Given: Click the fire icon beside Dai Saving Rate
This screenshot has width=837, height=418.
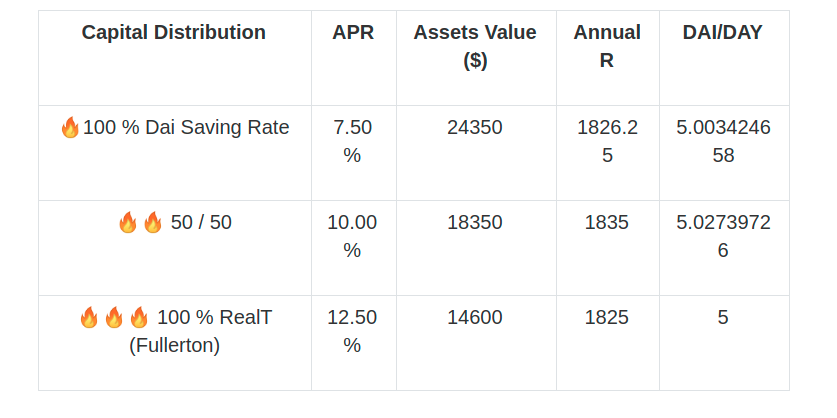Looking at the screenshot, I should pos(70,128).
